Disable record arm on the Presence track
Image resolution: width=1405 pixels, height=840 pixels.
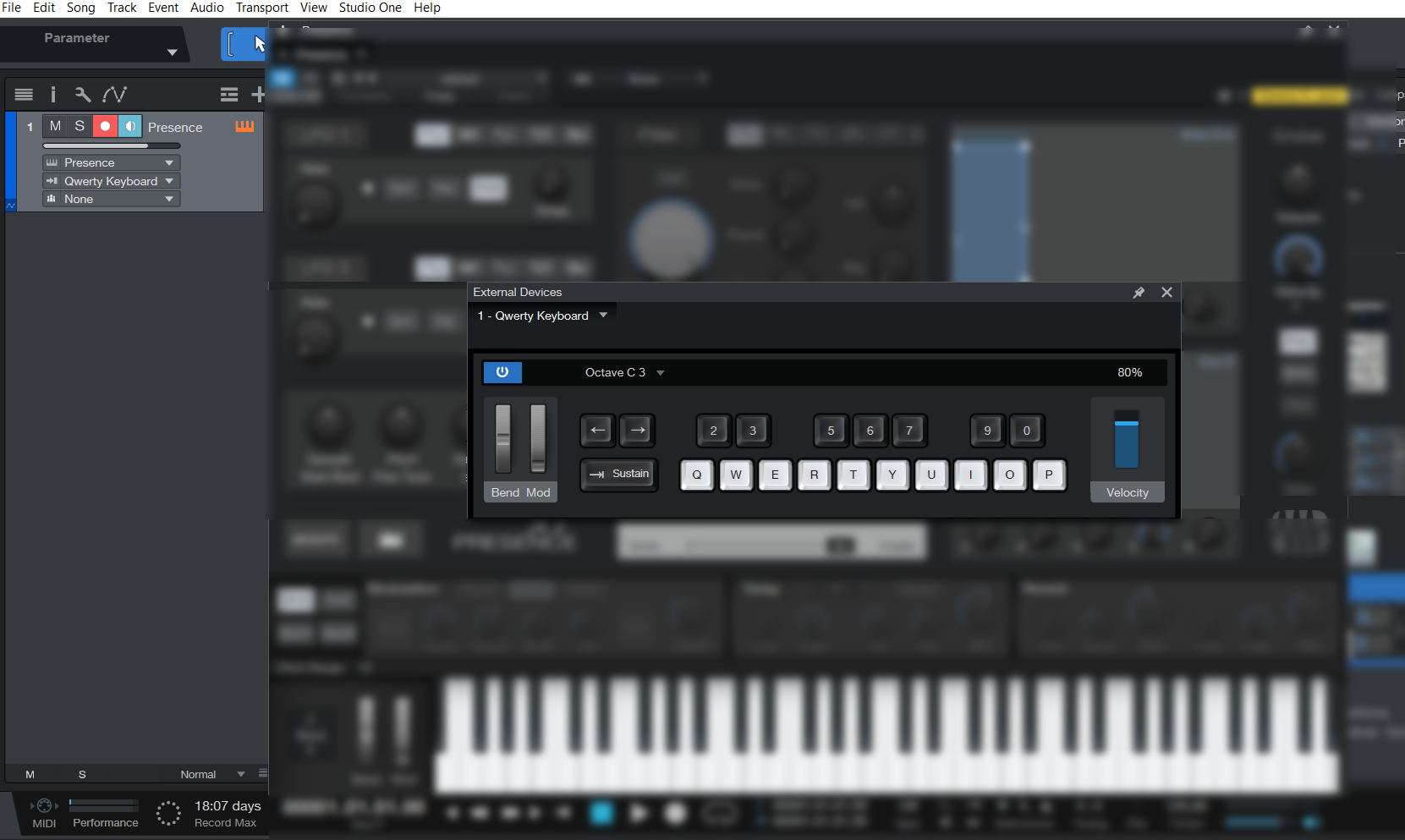tap(104, 125)
